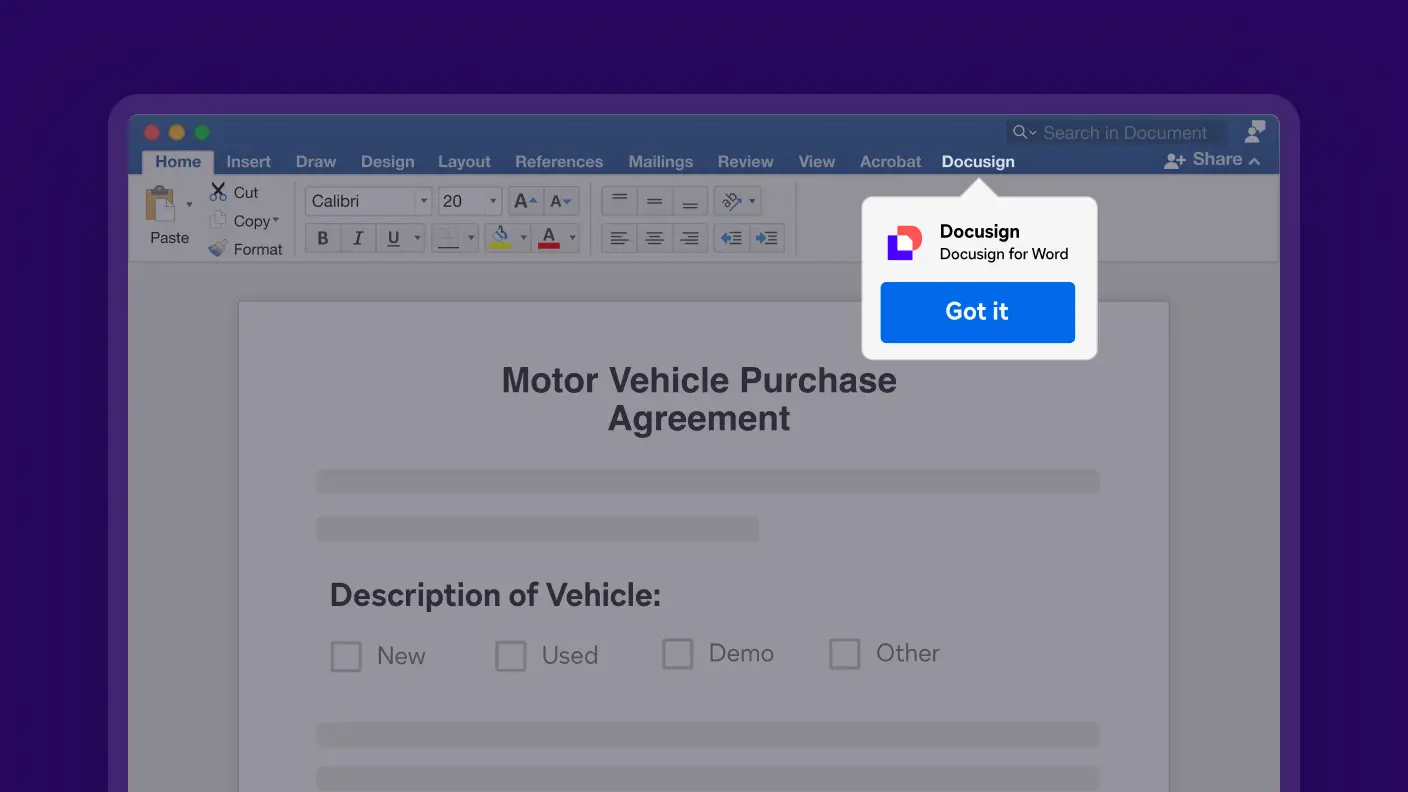Image resolution: width=1408 pixels, height=792 pixels.
Task: Open the Review tab
Action: coord(746,161)
